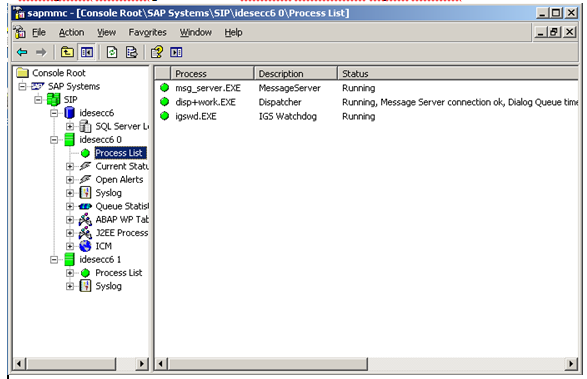Image resolution: width=587 pixels, height=379 pixels.
Task: Click the Up One Level folder icon
Action: [67, 52]
